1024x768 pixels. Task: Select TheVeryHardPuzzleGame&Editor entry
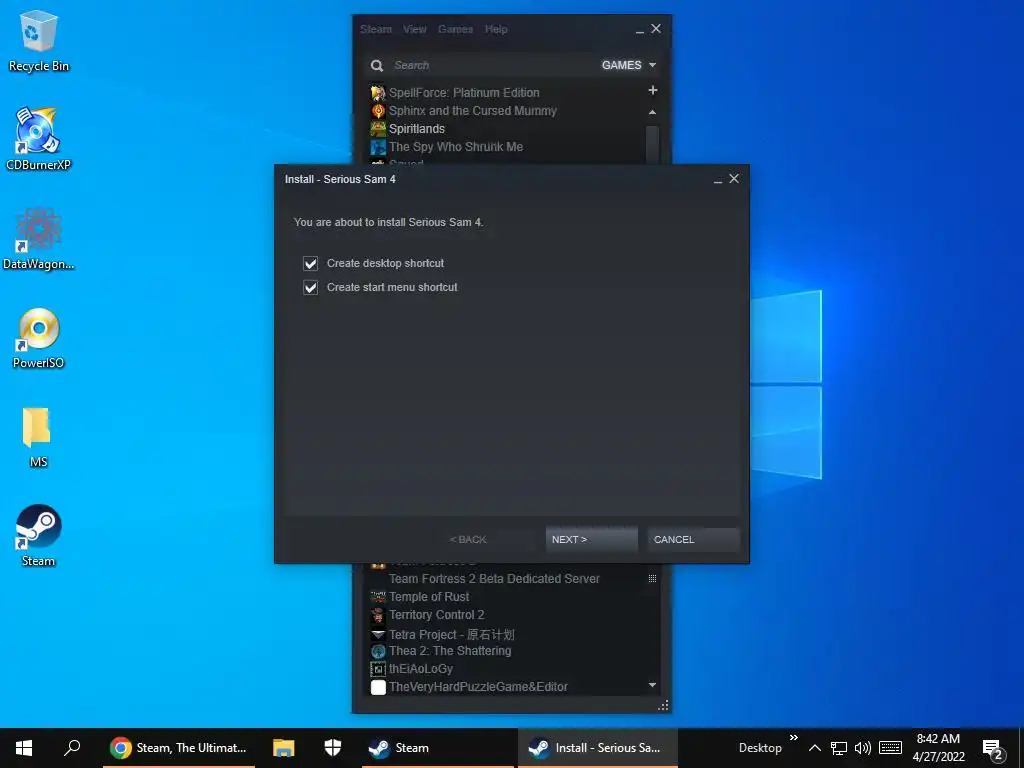click(x=478, y=687)
